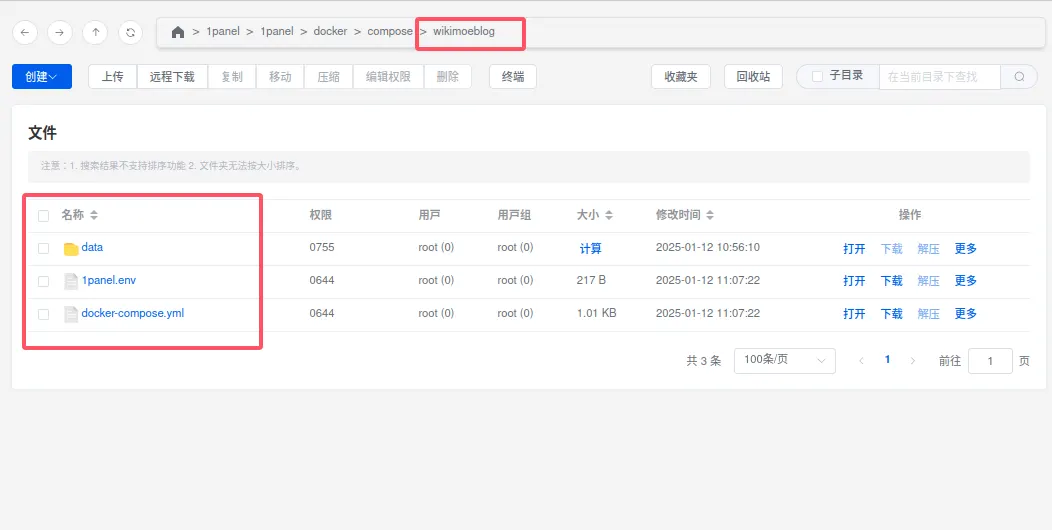This screenshot has width=1052, height=530.
Task: Open 更多 menu for data folder
Action: point(965,249)
